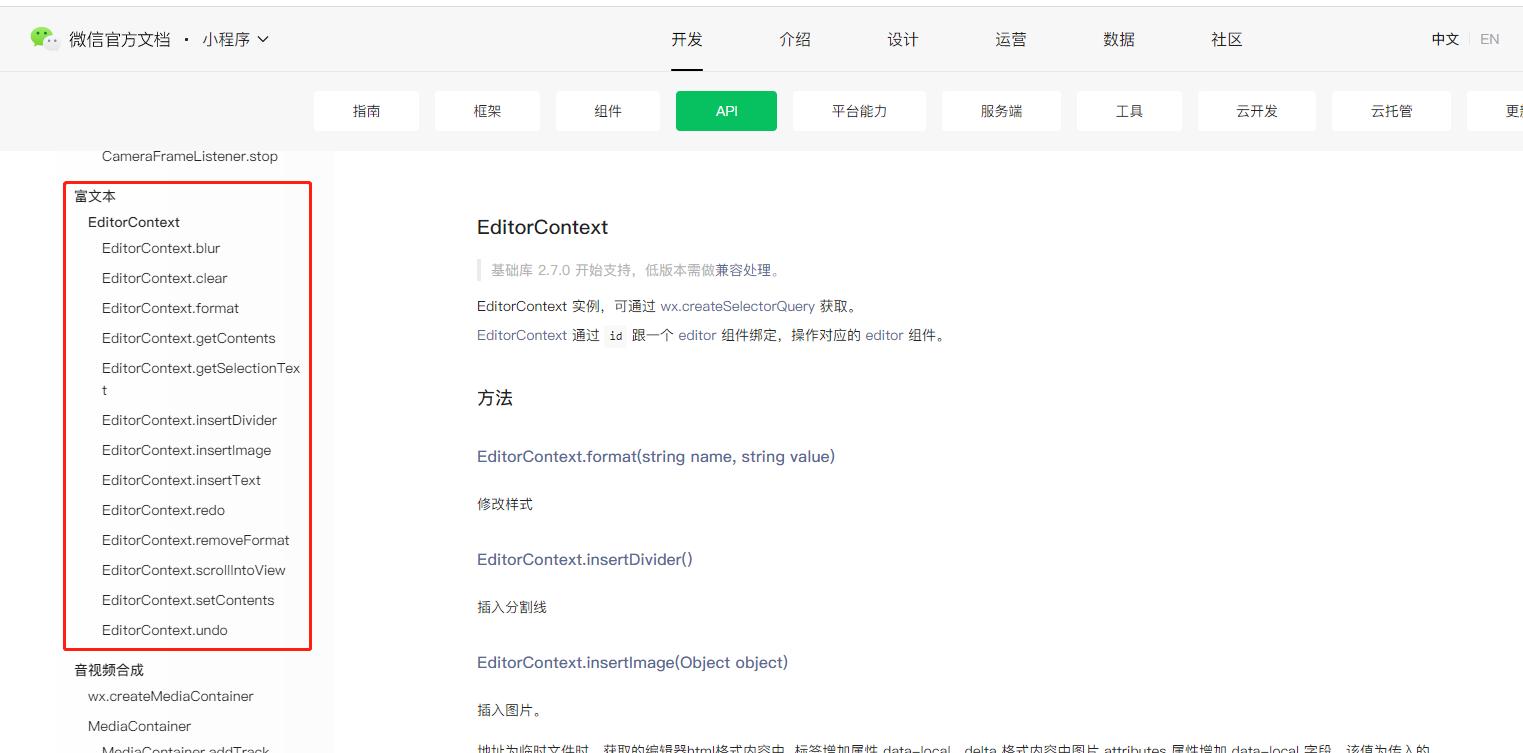The width and height of the screenshot is (1523, 753).
Task: Open the 社区 menu item
Action: [x=1226, y=39]
